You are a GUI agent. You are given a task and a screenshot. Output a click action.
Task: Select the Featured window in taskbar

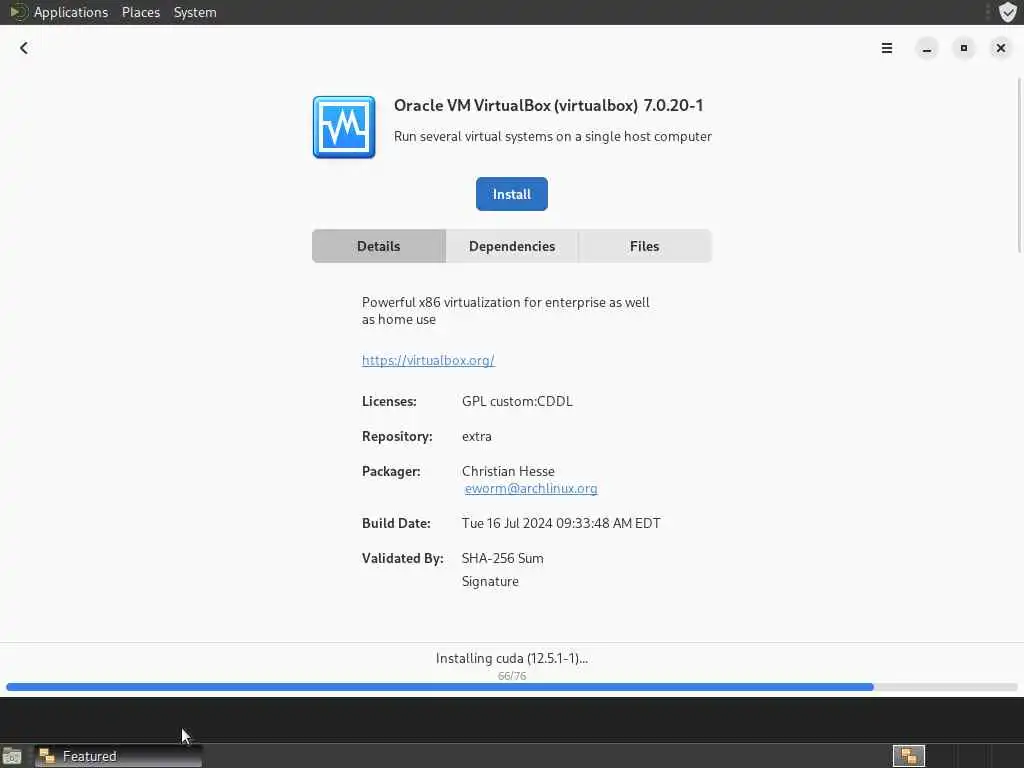click(x=118, y=756)
